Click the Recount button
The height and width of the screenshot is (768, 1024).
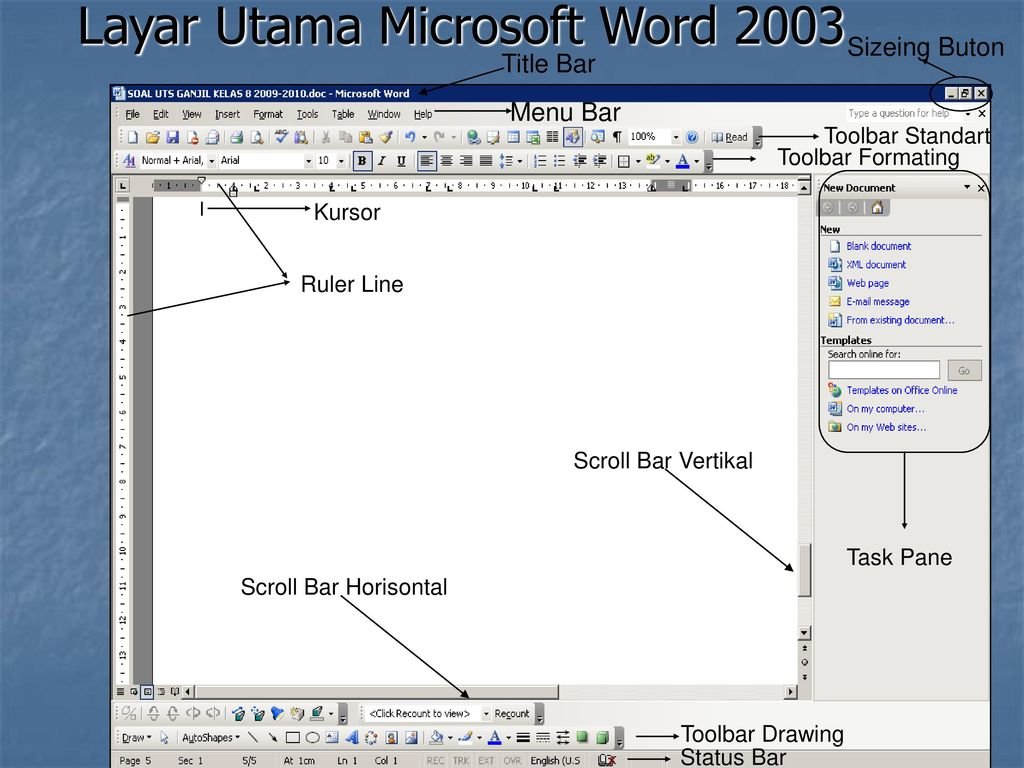pos(512,714)
